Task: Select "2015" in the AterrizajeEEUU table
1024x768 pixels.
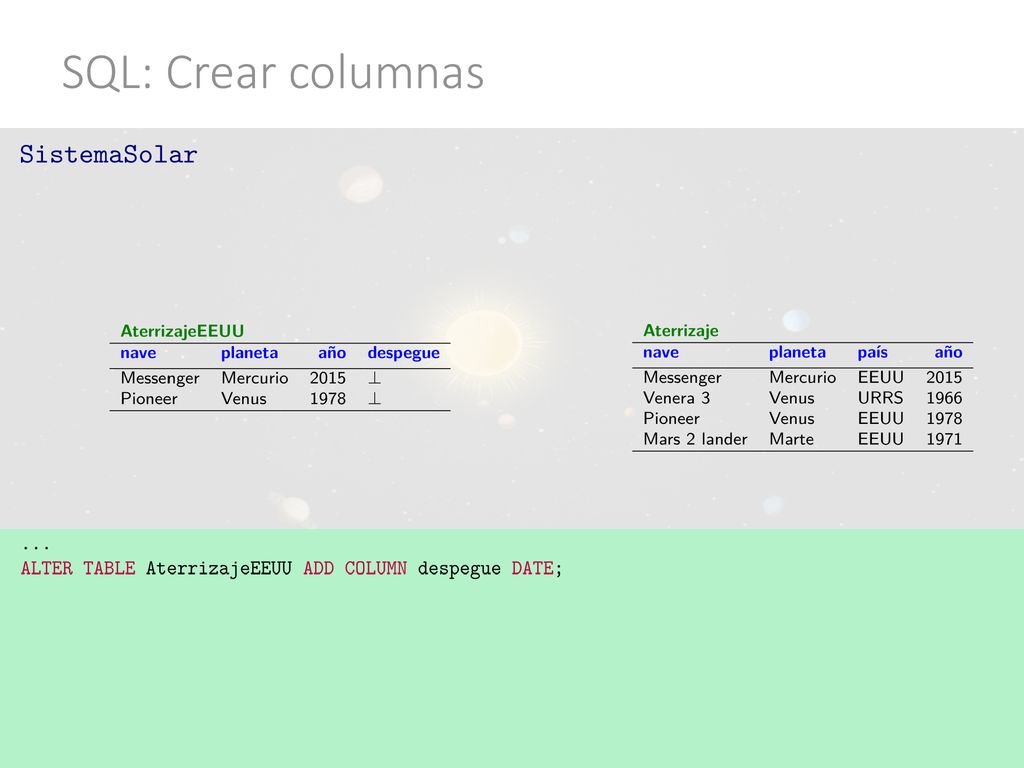Action: coord(328,377)
